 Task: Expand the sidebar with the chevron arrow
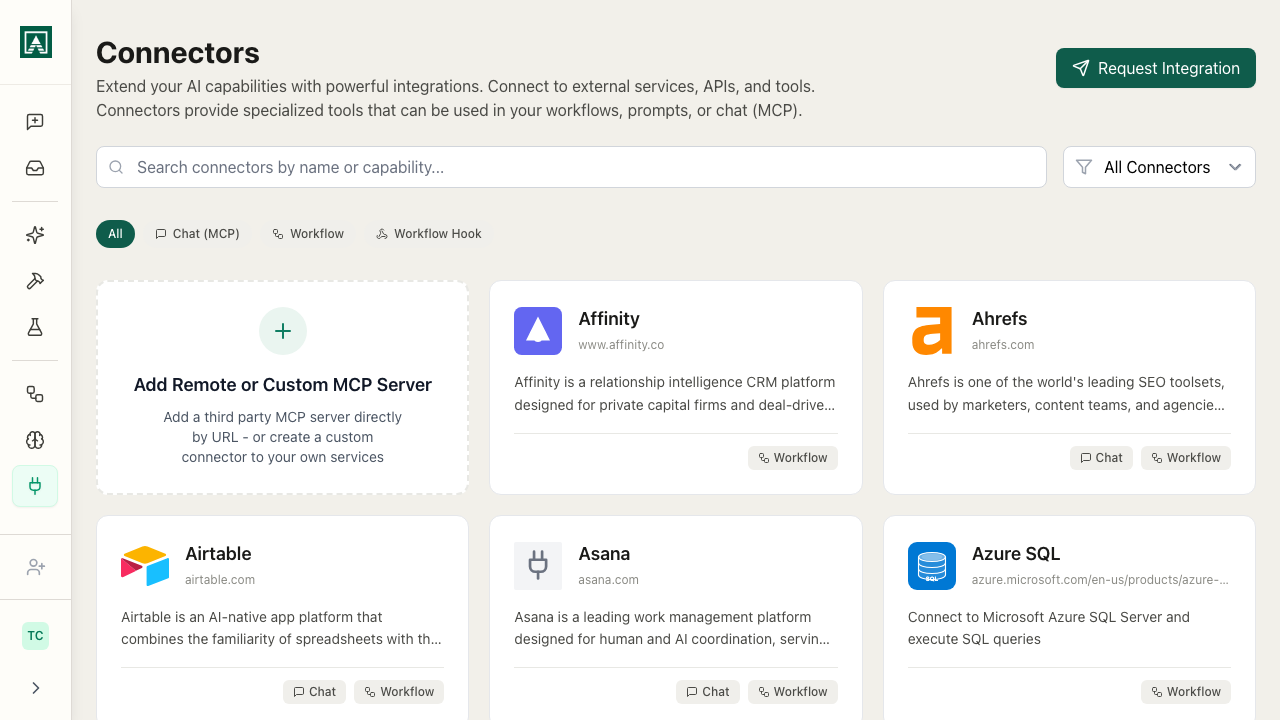(35, 688)
